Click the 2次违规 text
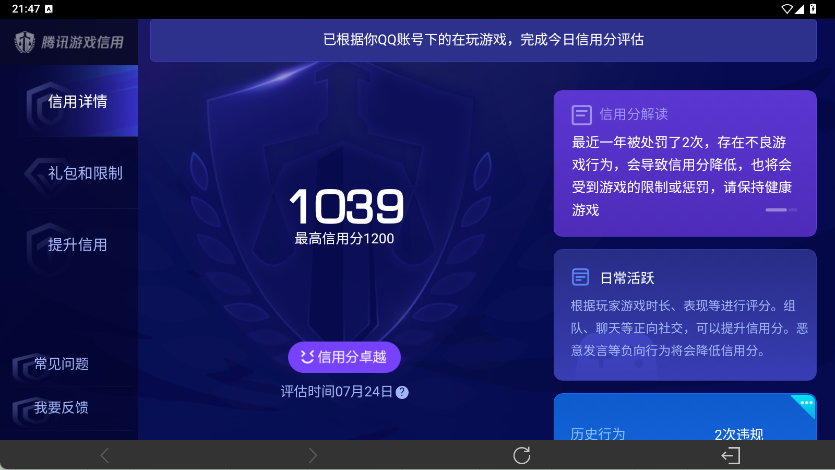This screenshot has height=470, width=835. pyautogui.click(x=739, y=434)
